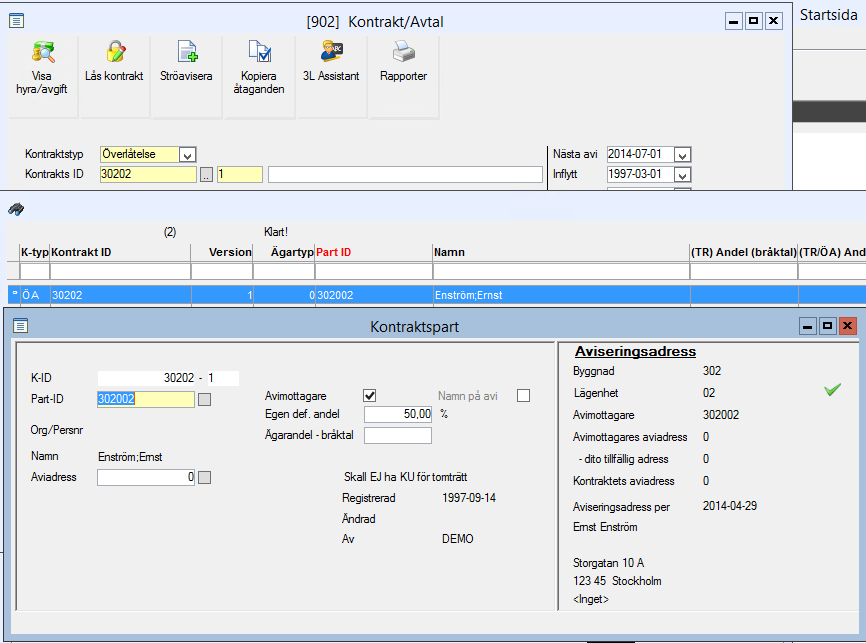Viewport: 866px width, 643px height.
Task: Click Av value DEMO
Action: (457, 539)
